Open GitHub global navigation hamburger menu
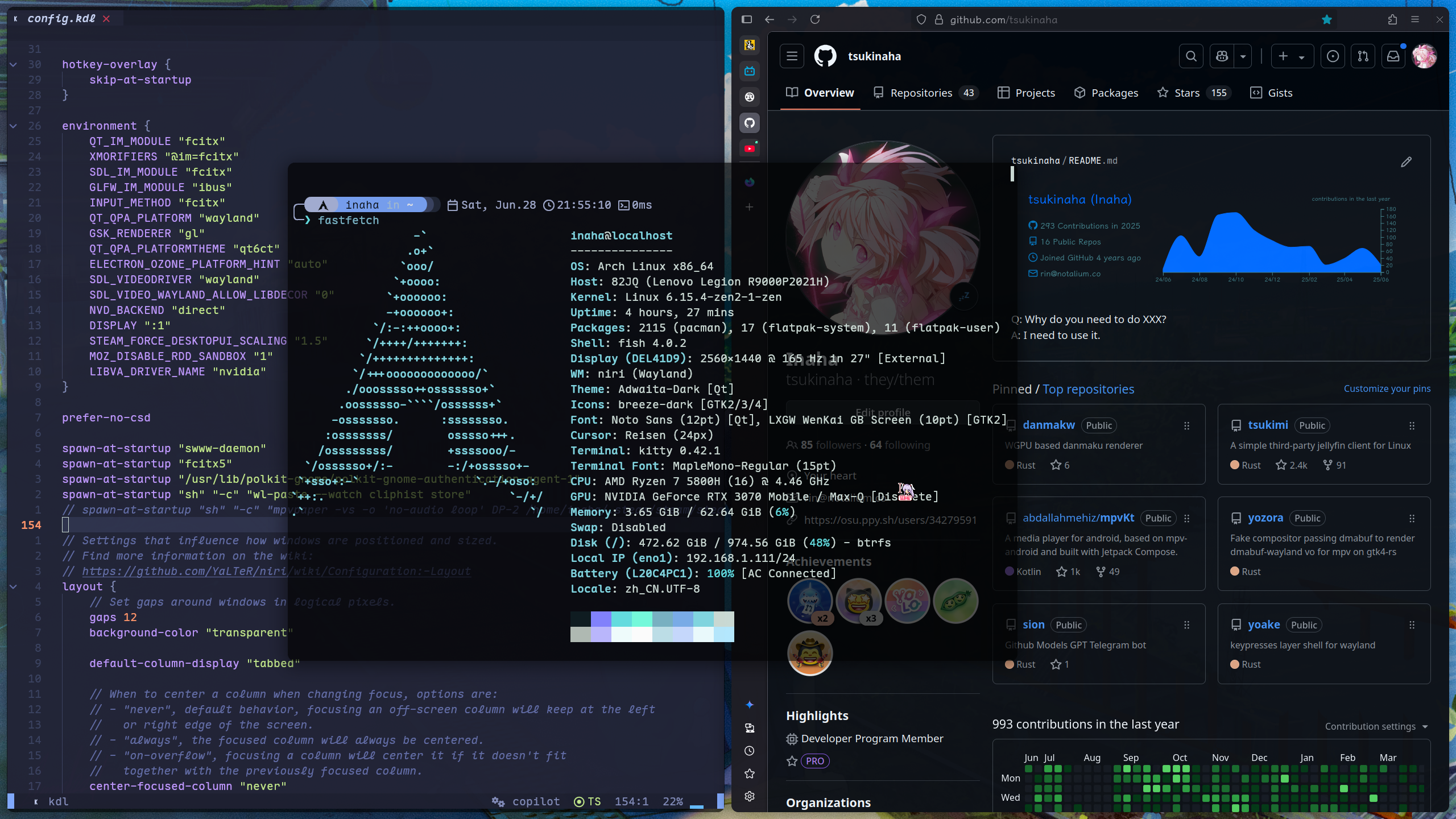1456x819 pixels. [792, 56]
